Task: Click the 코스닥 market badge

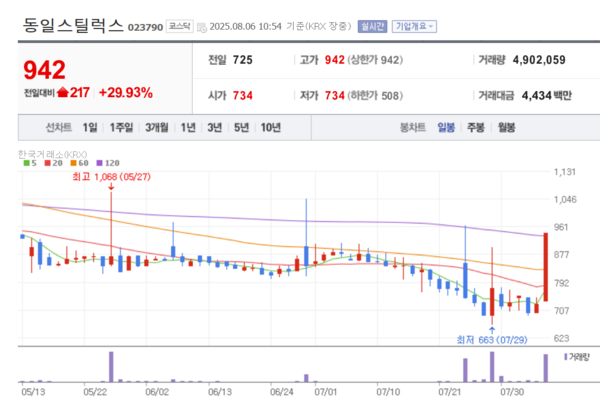Action: [x=179, y=26]
